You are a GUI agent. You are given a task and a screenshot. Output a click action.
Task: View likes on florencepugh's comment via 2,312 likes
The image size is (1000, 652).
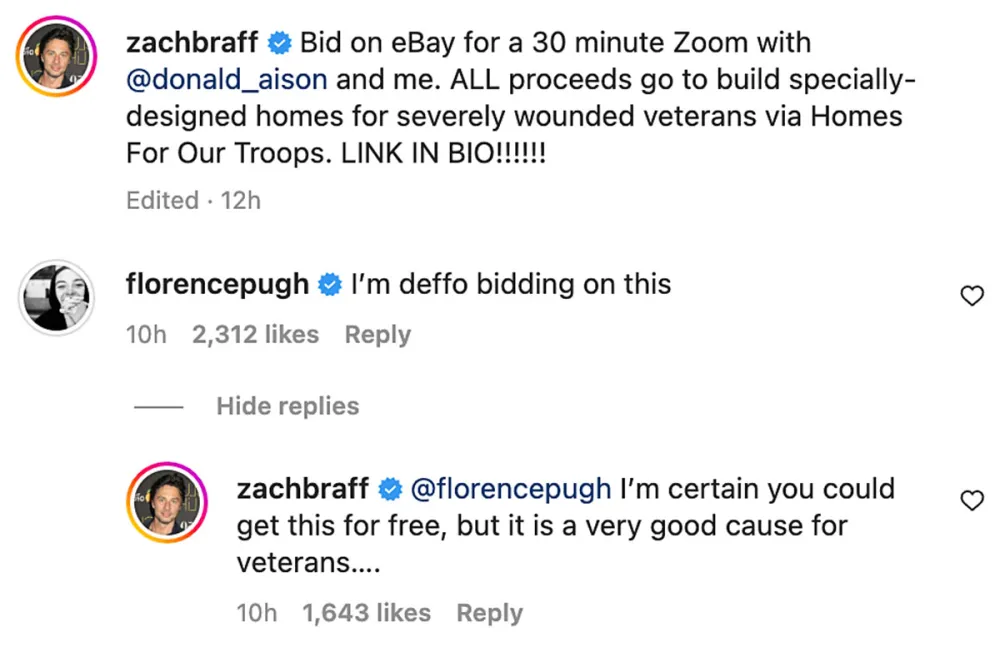pos(256,334)
